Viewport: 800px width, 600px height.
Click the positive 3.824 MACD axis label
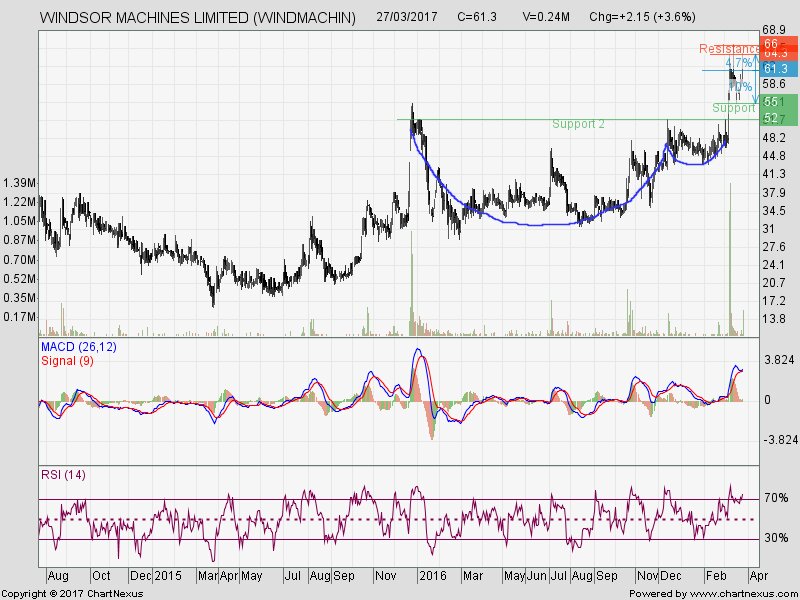(779, 360)
